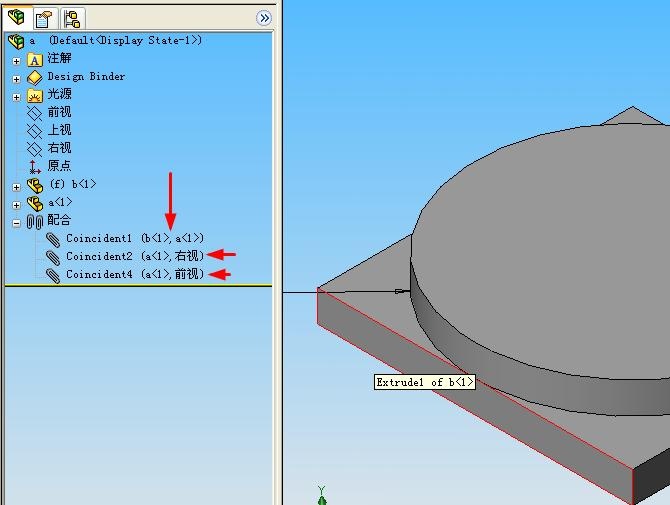Select the 注解 tree item label
Viewport: 670px width, 505px height.
pos(59,58)
